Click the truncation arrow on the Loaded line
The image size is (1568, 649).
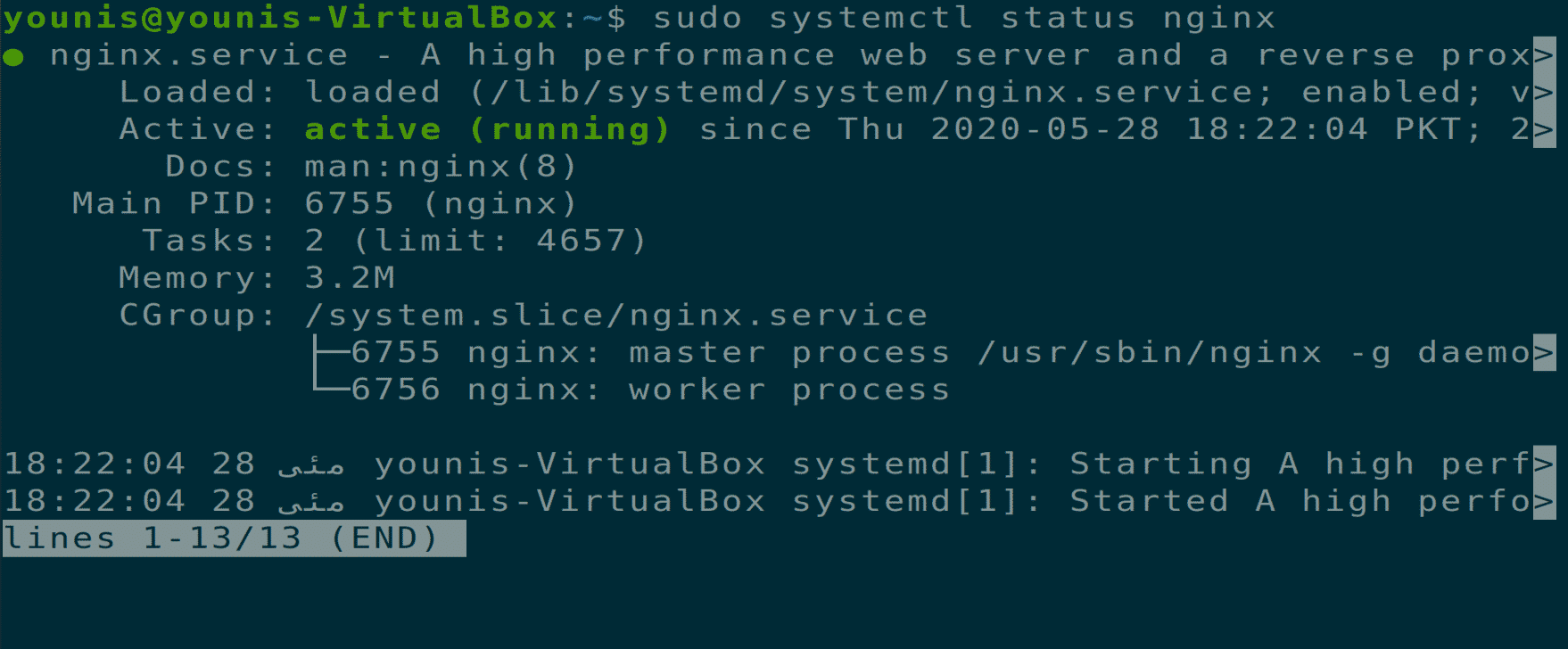[1544, 93]
